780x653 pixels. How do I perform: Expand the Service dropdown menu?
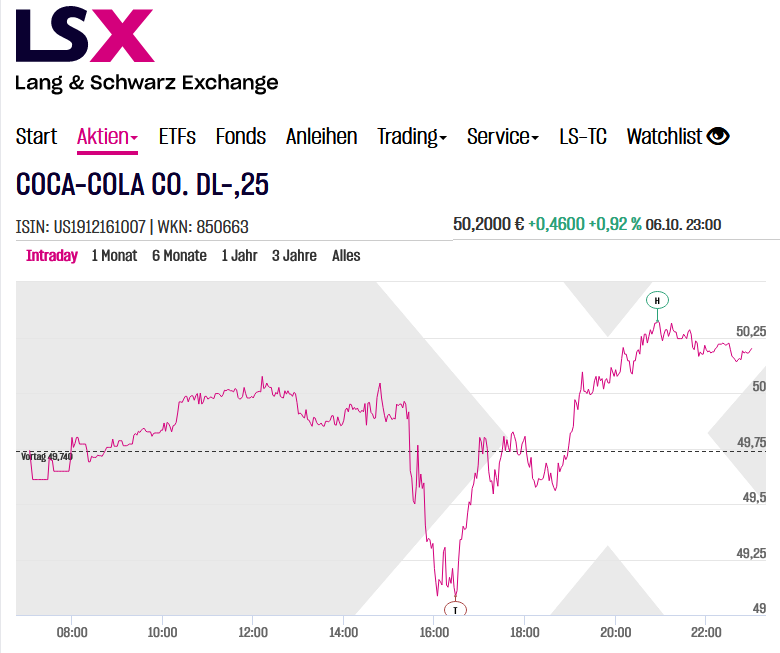tap(502, 137)
